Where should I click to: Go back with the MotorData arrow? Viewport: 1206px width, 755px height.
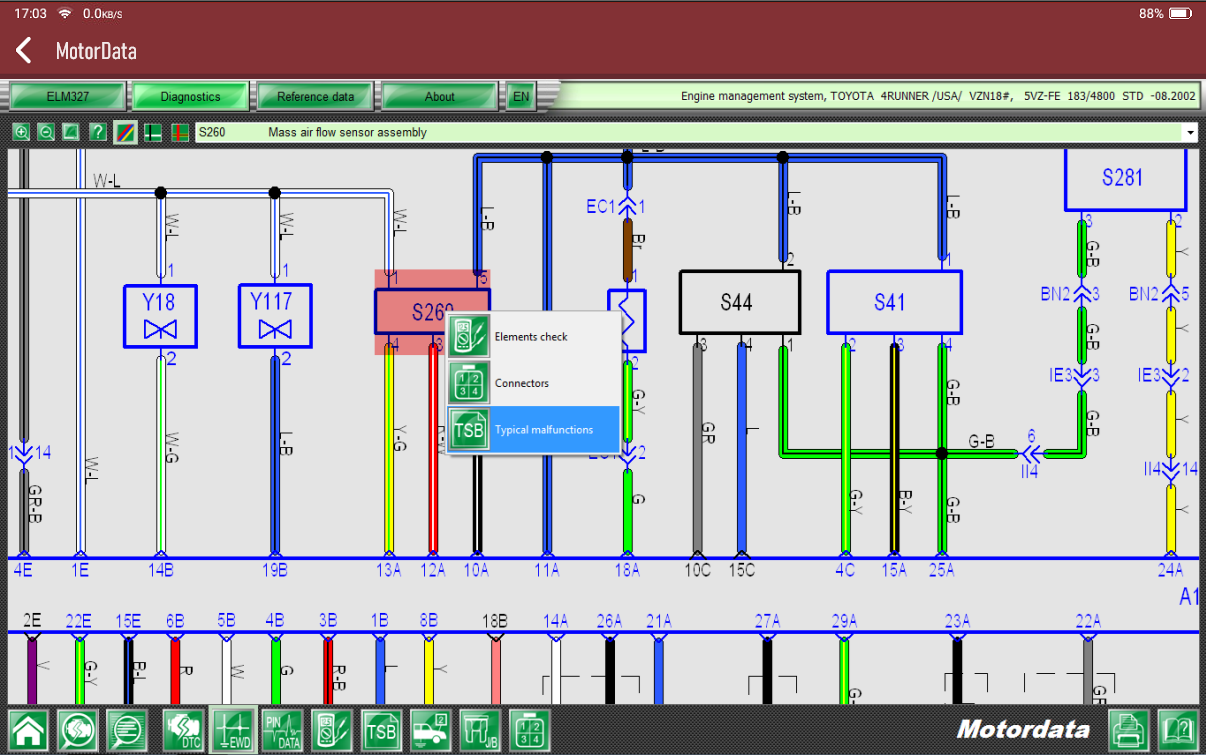click(24, 50)
